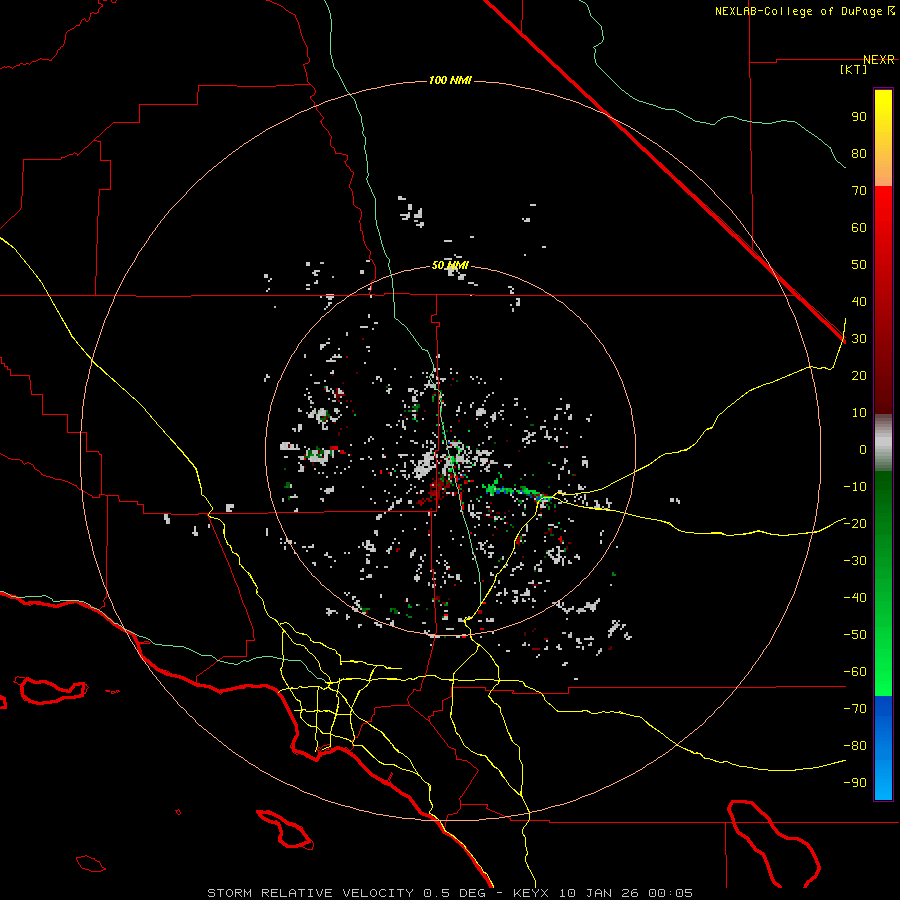Click the 30 value on velocity scale

pyautogui.click(x=859, y=339)
